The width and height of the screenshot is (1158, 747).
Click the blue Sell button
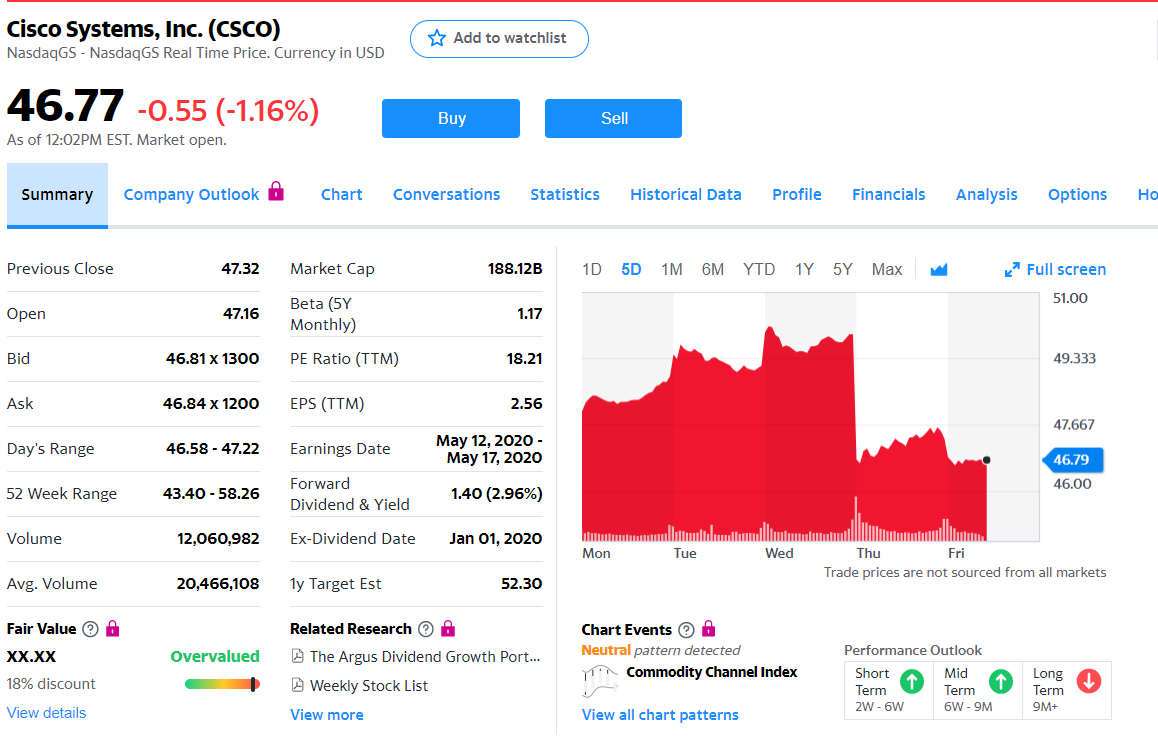[613, 118]
